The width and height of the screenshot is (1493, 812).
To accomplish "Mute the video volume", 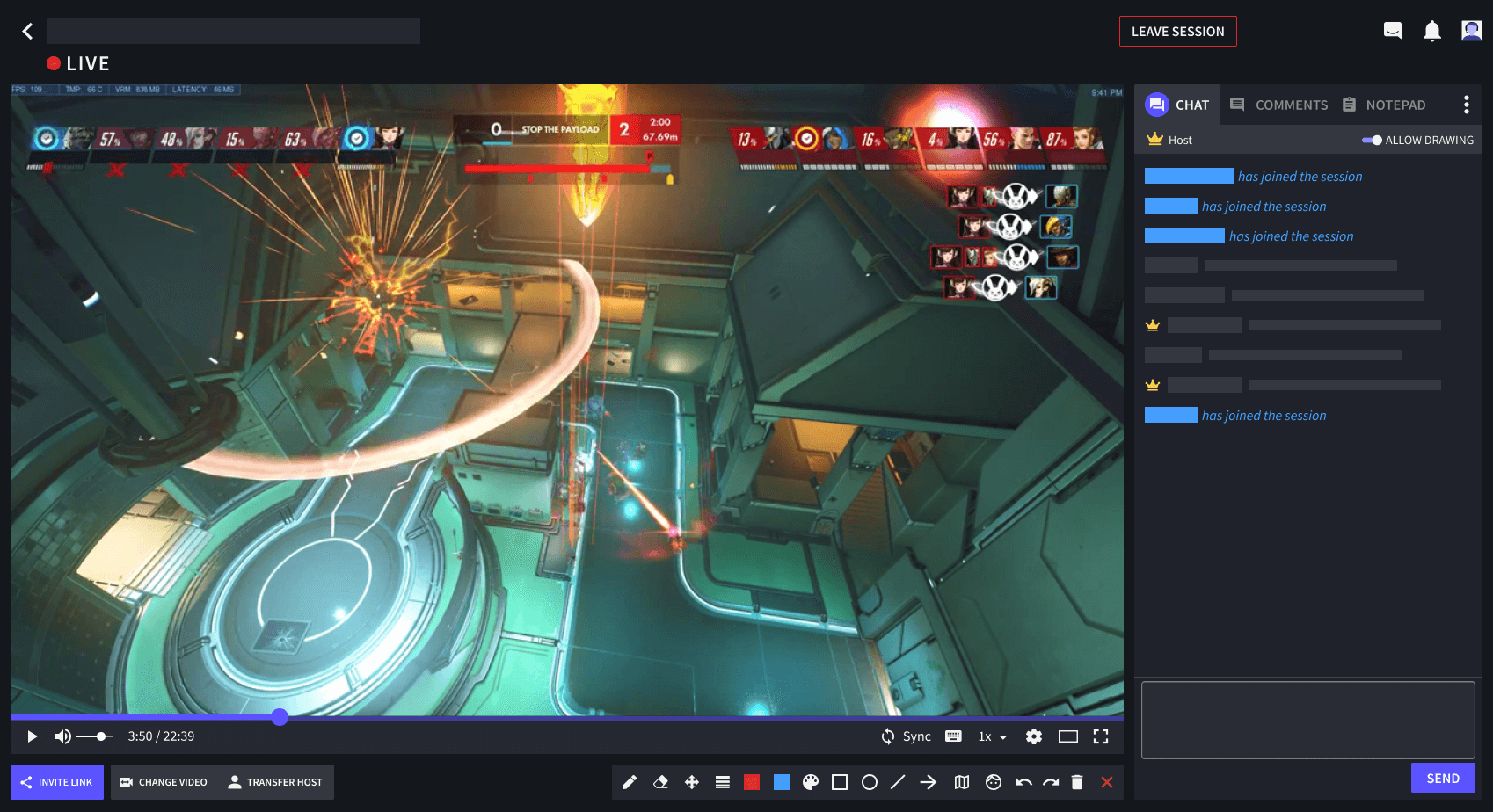I will (x=62, y=736).
